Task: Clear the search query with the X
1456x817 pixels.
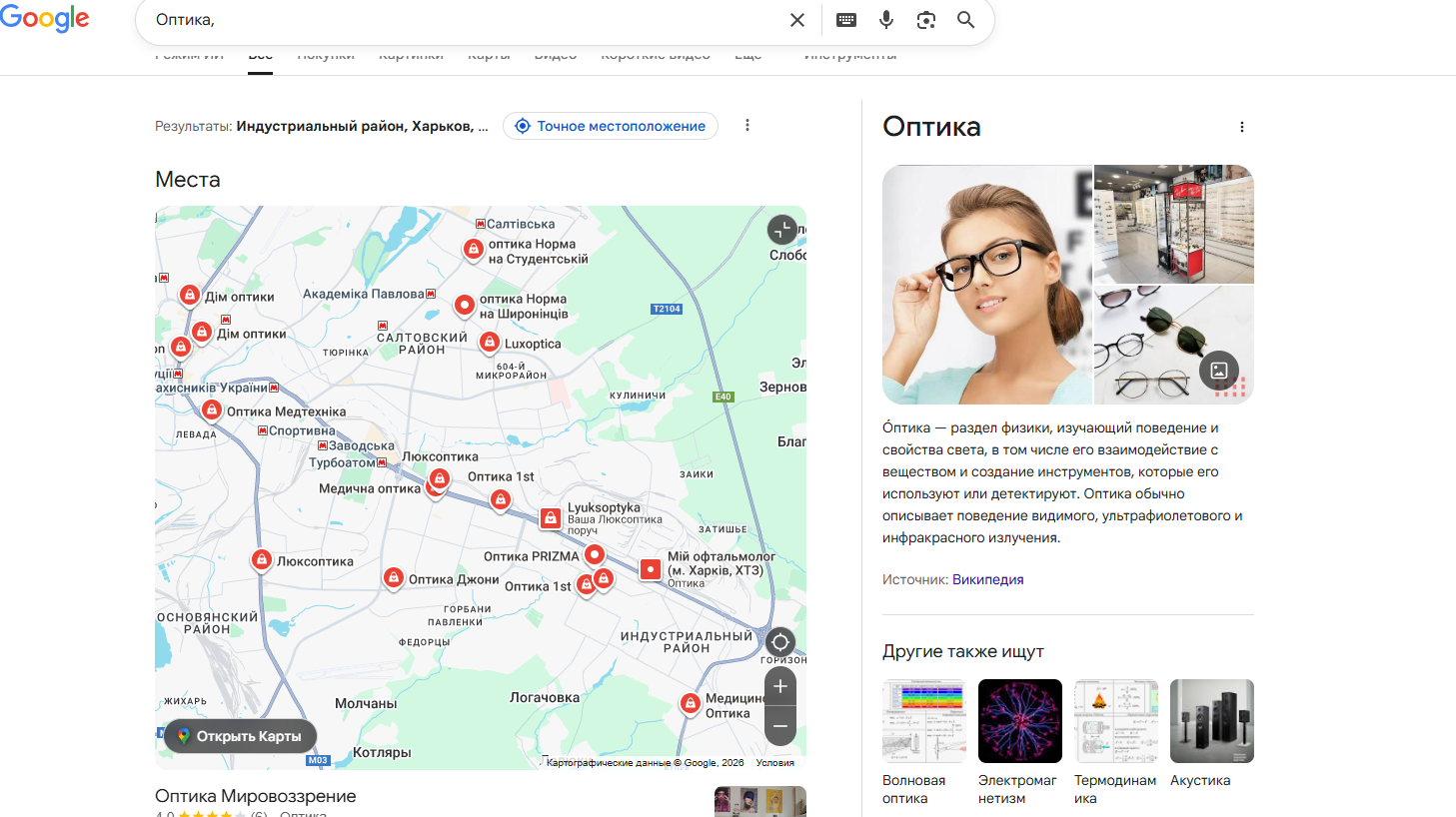Action: click(x=797, y=20)
